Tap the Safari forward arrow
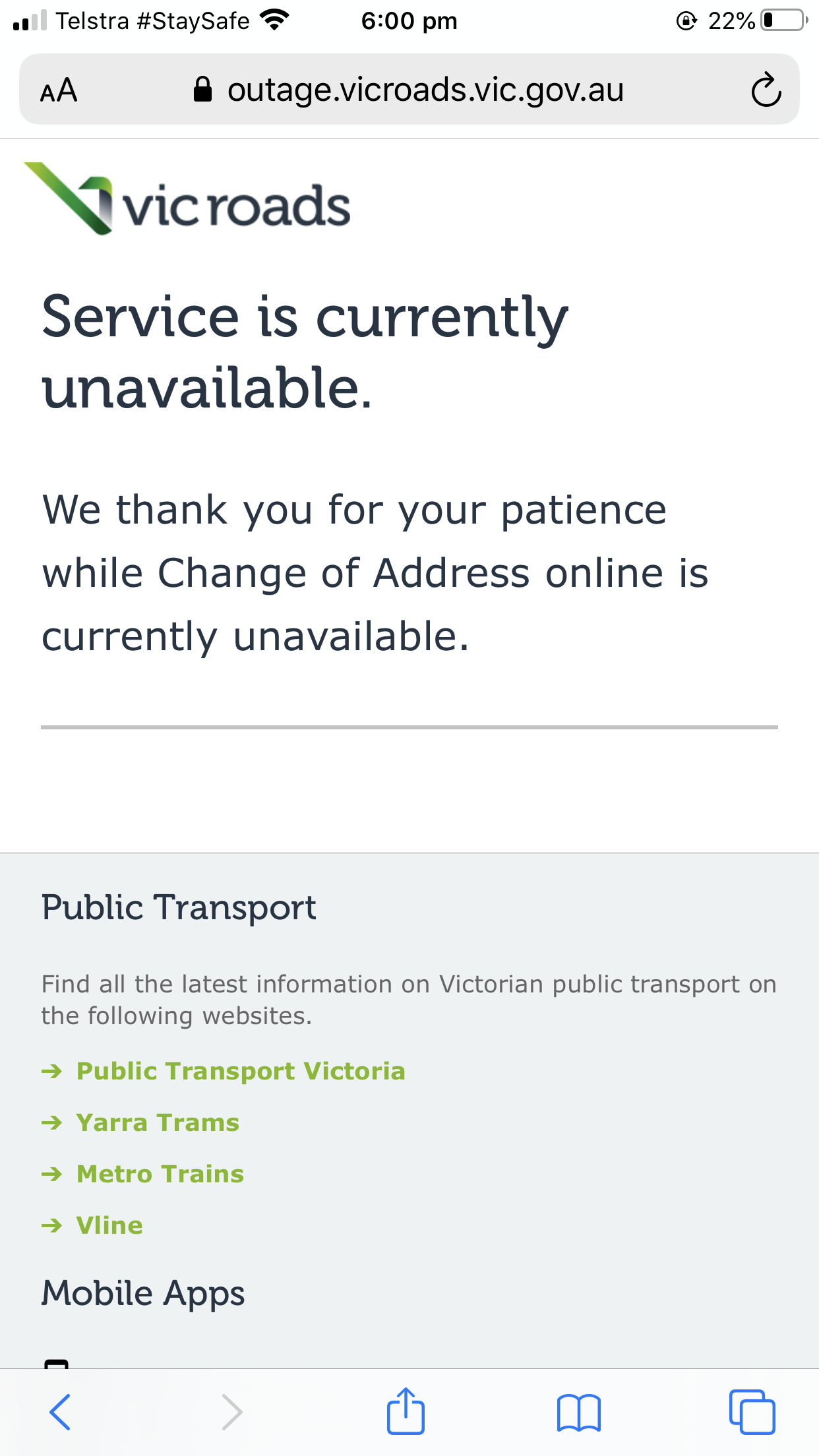 [231, 1412]
